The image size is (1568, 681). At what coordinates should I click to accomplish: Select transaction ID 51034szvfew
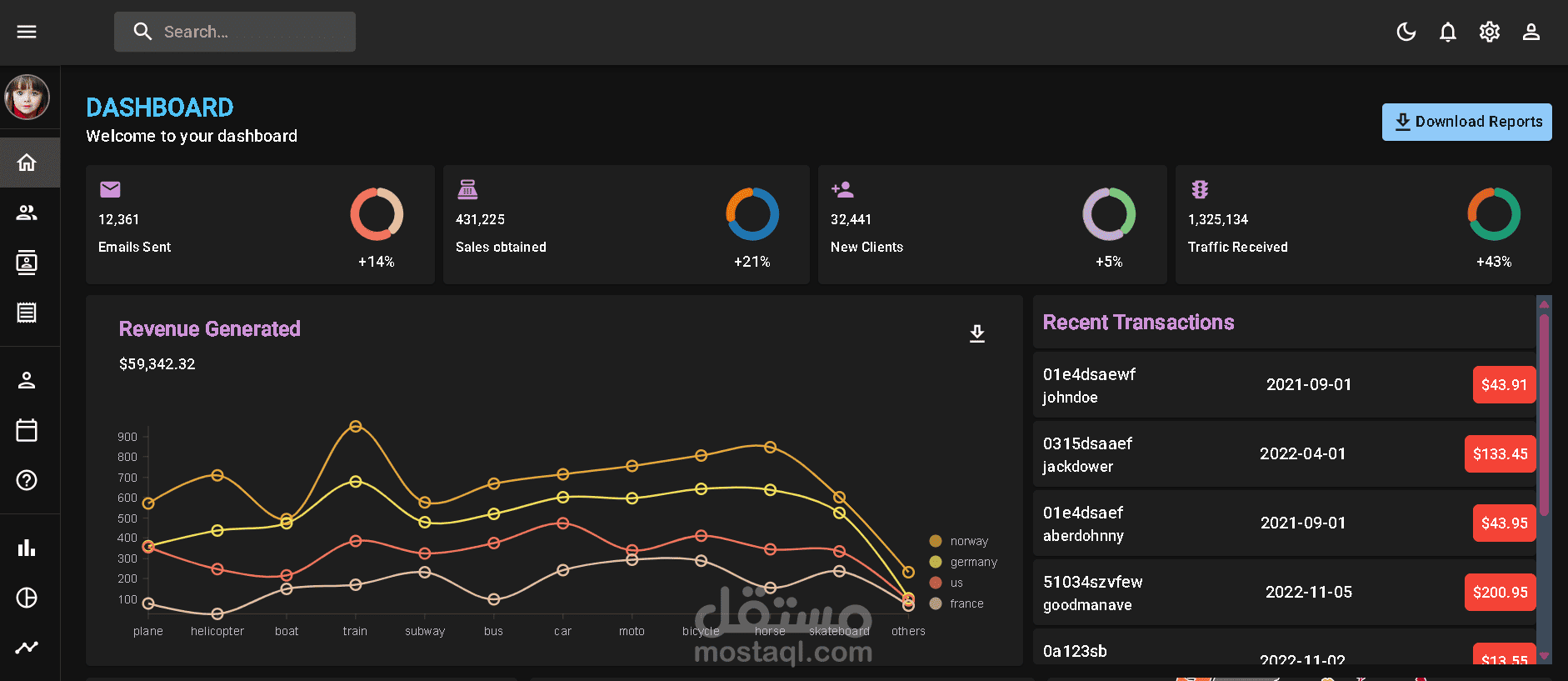1092,582
